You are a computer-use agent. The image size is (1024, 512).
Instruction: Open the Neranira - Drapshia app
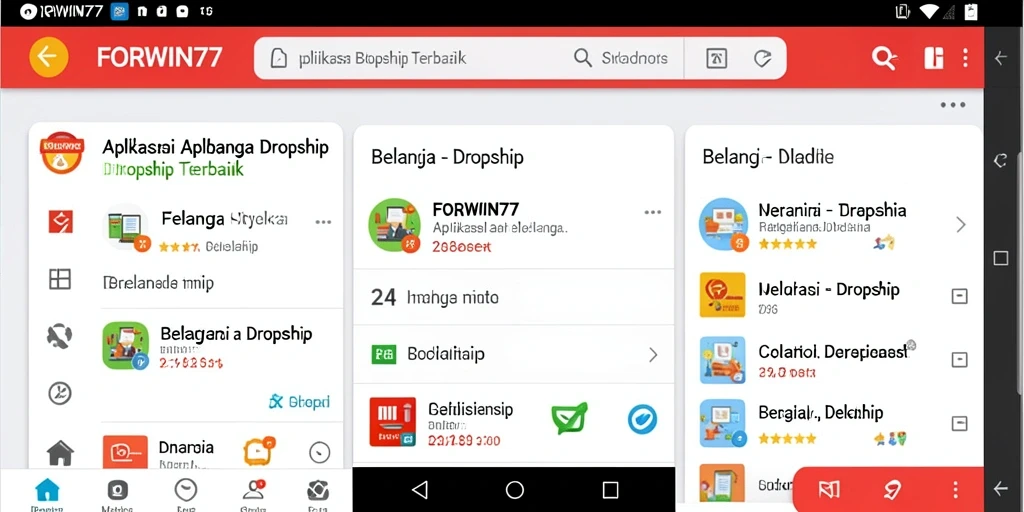point(722,225)
